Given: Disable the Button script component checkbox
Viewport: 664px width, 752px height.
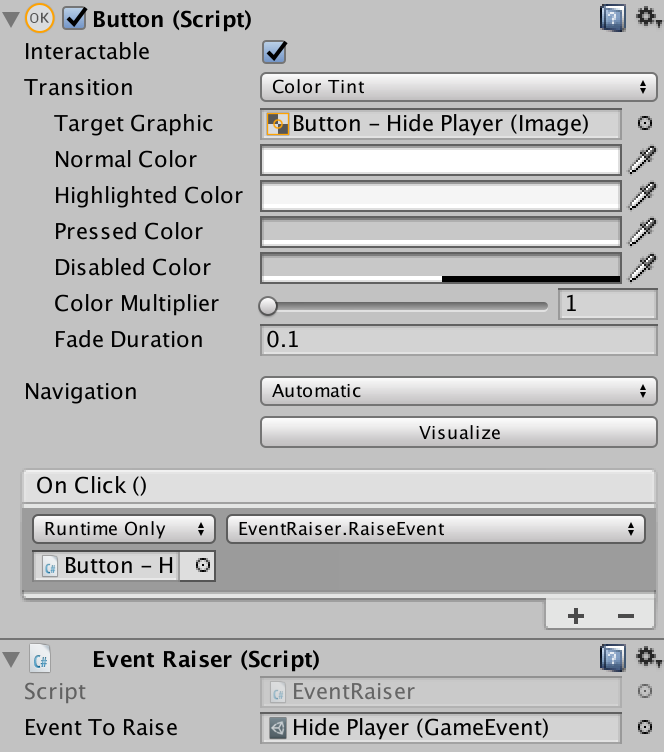Looking at the screenshot, I should pos(75,19).
